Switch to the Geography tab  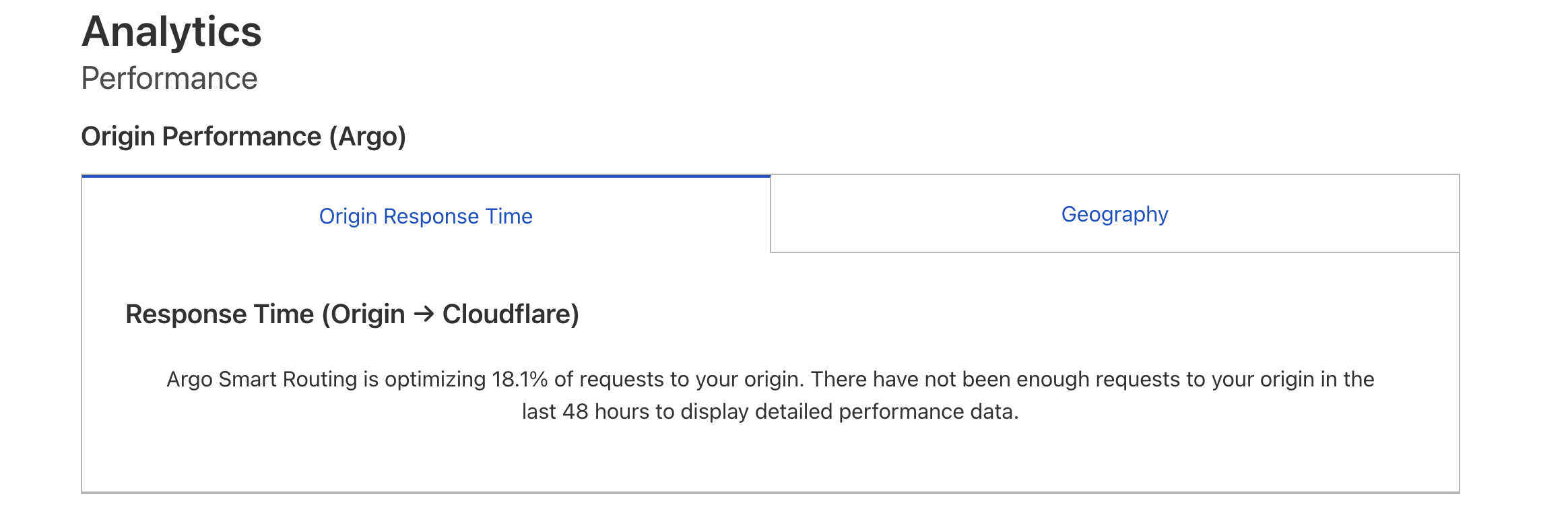pos(1114,214)
